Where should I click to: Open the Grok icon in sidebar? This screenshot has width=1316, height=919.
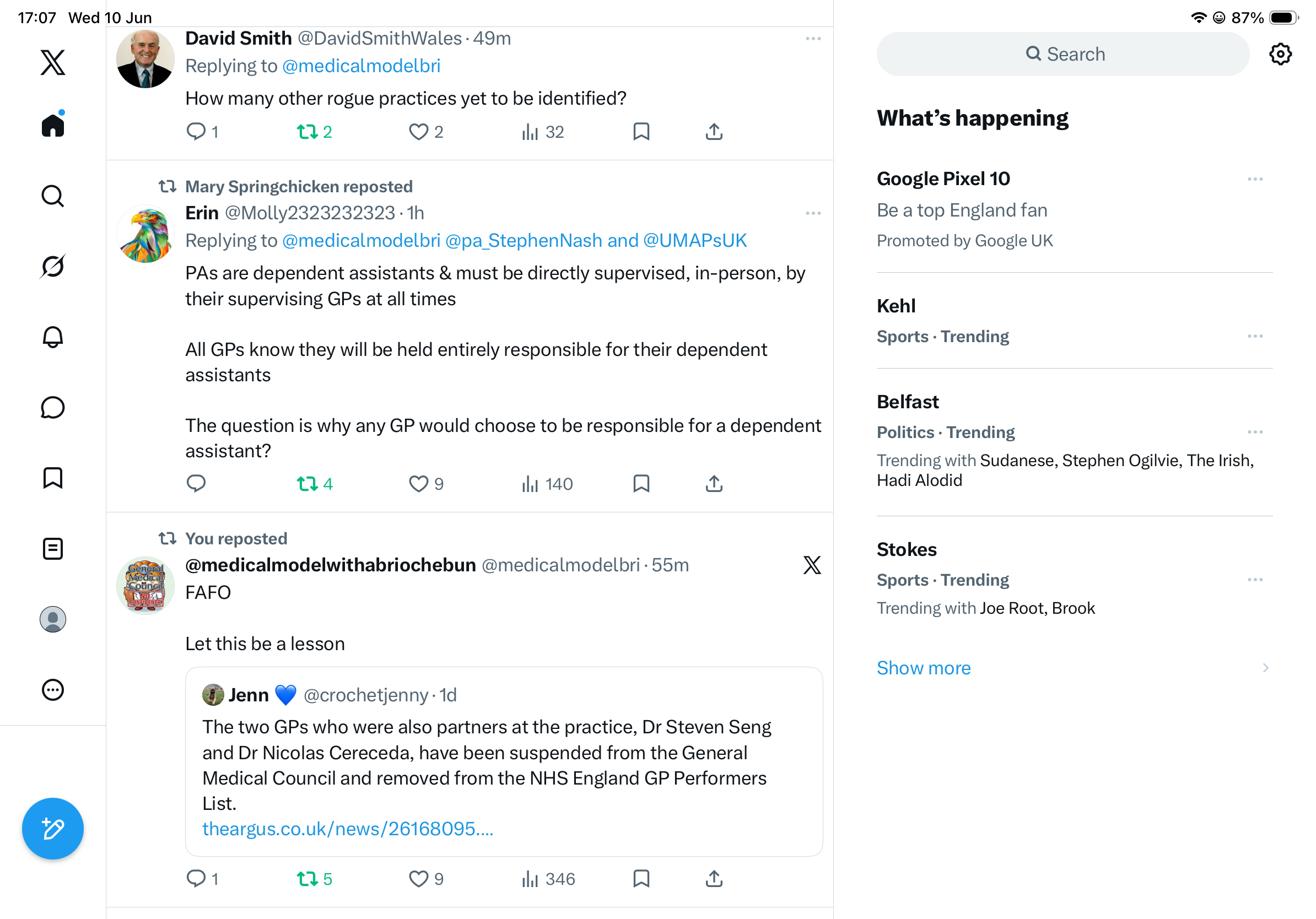[53, 266]
